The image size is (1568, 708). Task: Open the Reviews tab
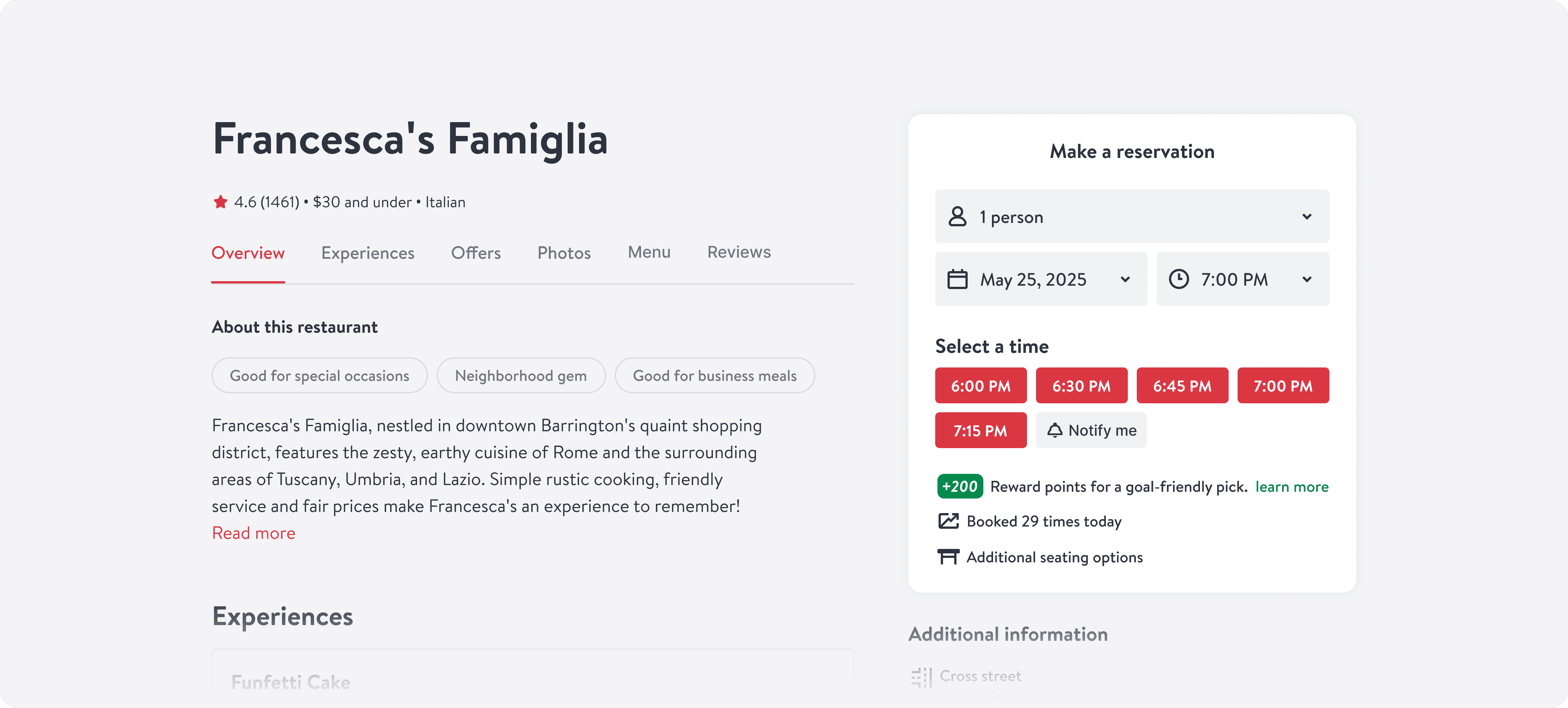738,252
